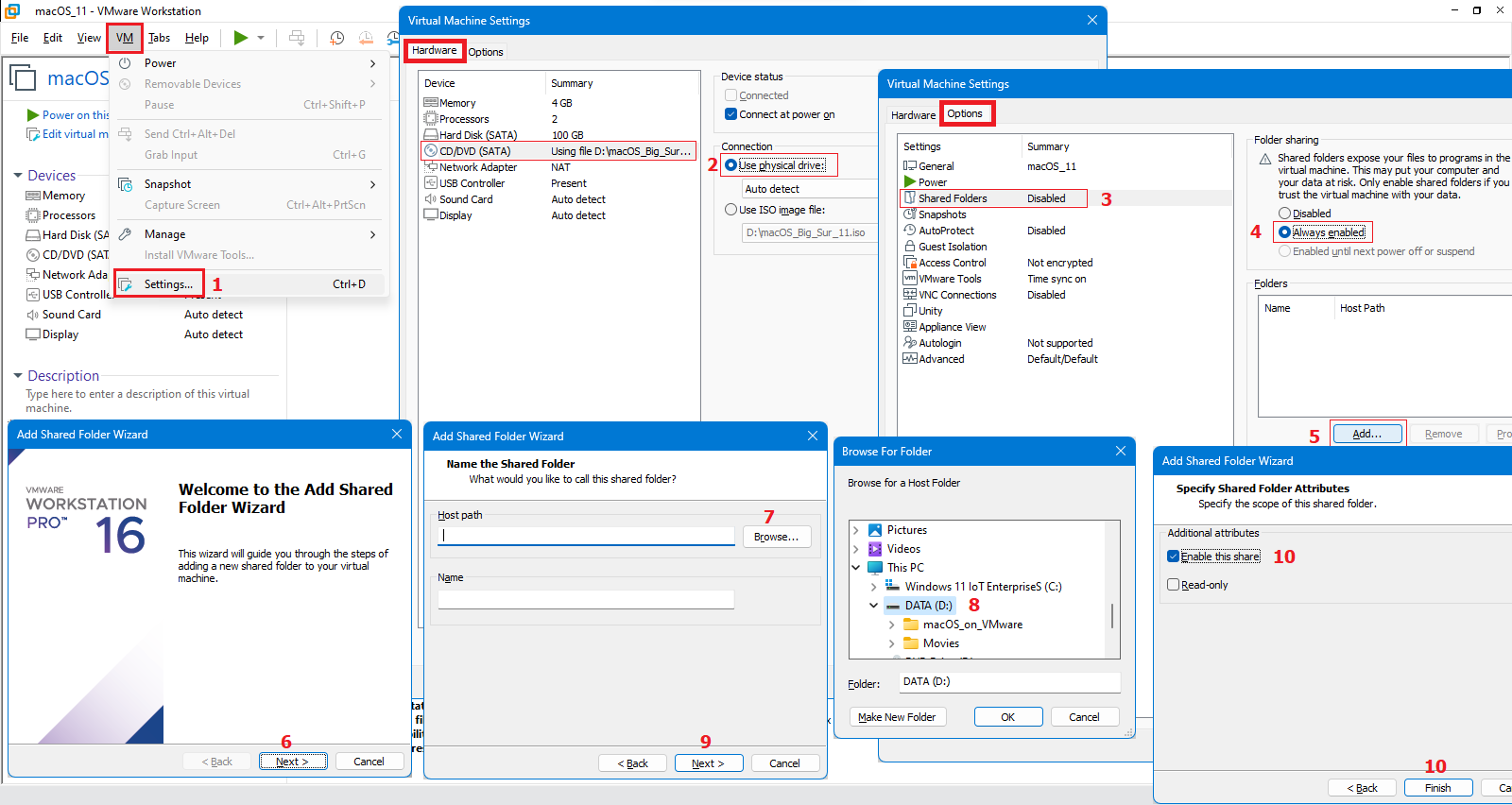This screenshot has height=805, width=1512.
Task: Expand the Videos folder tree node
Action: coord(856,549)
